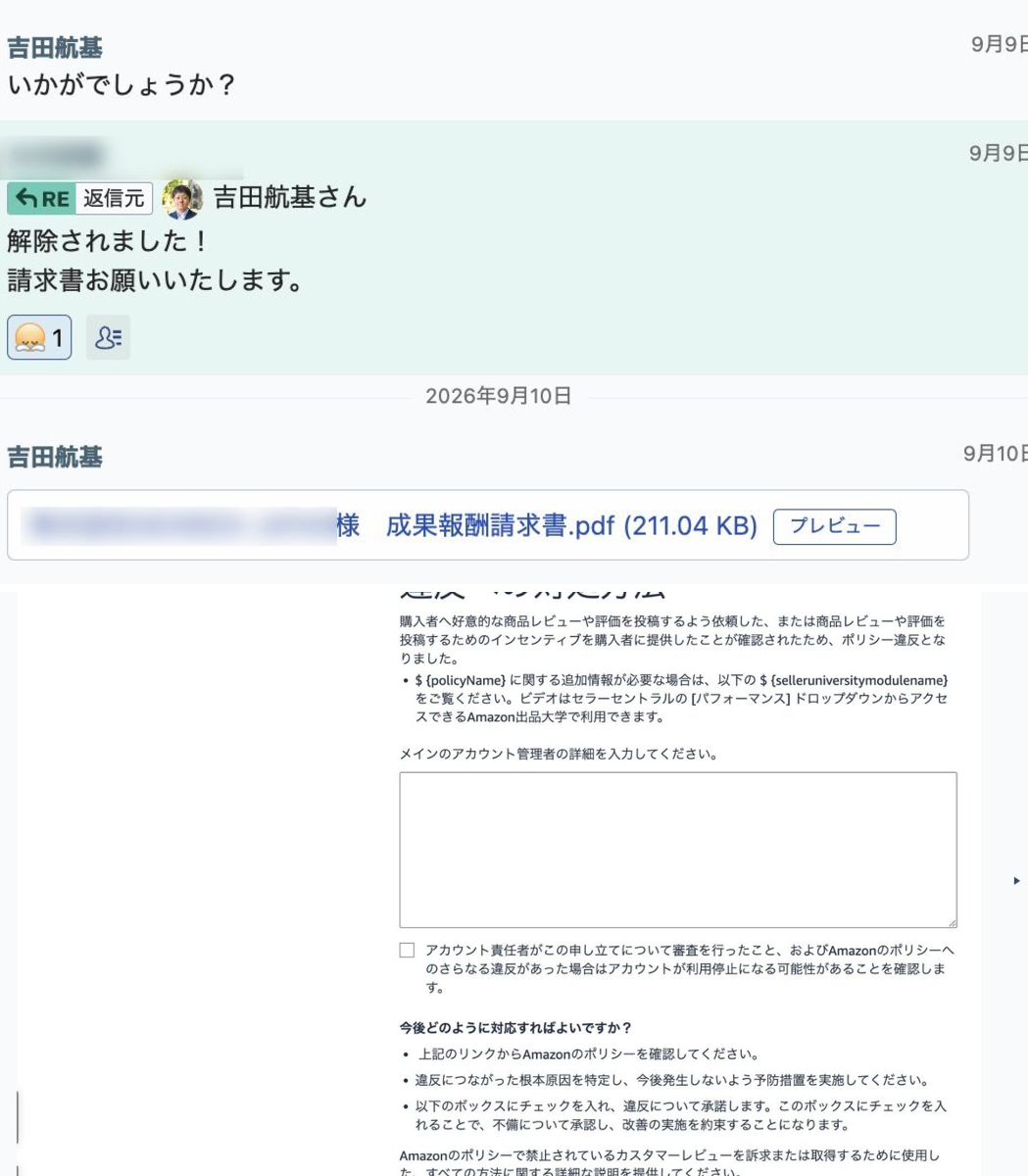Open the 成果報酬請求書.pdf file link
This screenshot has height=1176, width=1028.
click(571, 526)
